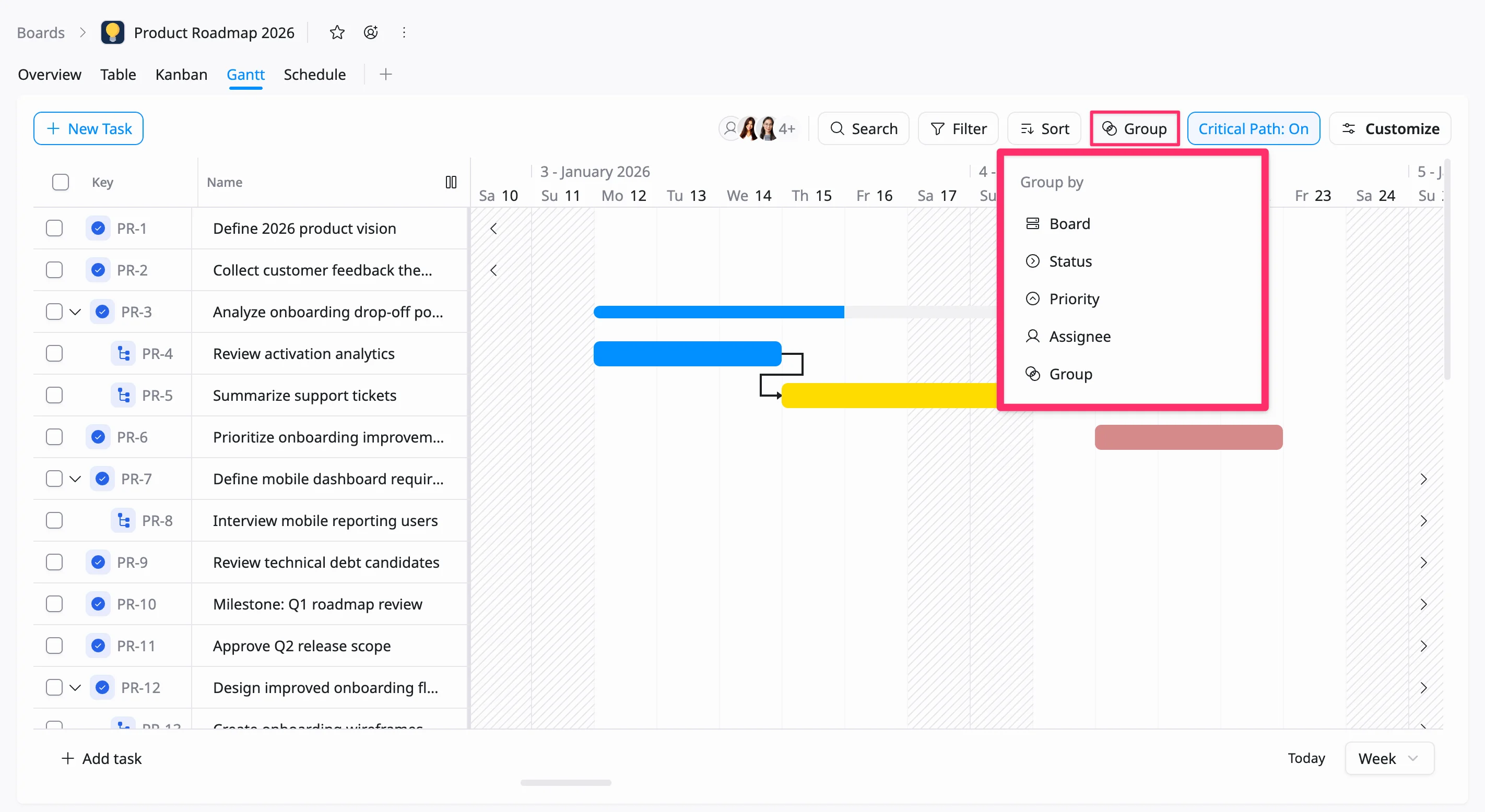Open the Week timescale dropdown
Image resolution: width=1485 pixels, height=812 pixels.
click(x=1389, y=758)
